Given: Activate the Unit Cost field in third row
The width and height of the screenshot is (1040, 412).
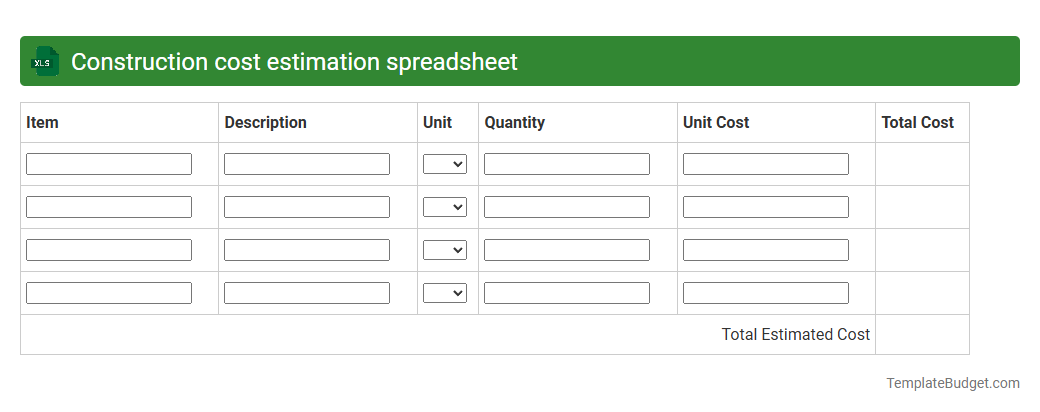Looking at the screenshot, I should pyautogui.click(x=766, y=250).
